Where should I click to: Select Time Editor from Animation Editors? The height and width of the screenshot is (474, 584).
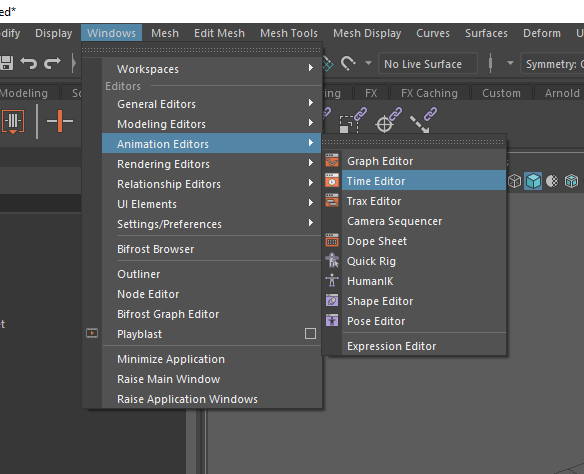(x=424, y=181)
